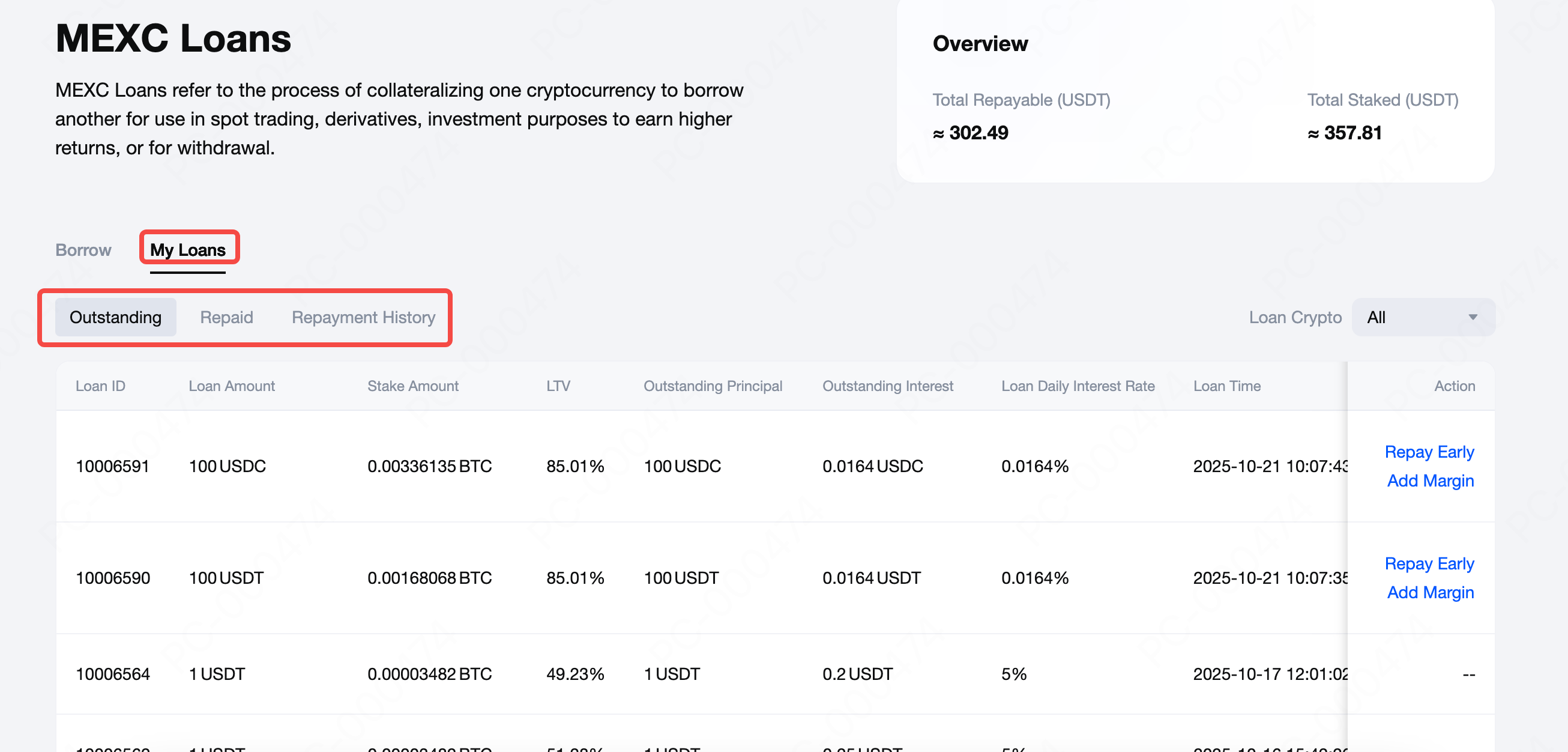The width and height of the screenshot is (1568, 752).
Task: Open the Loan Crypto dropdown arrow
Action: coord(1472,317)
